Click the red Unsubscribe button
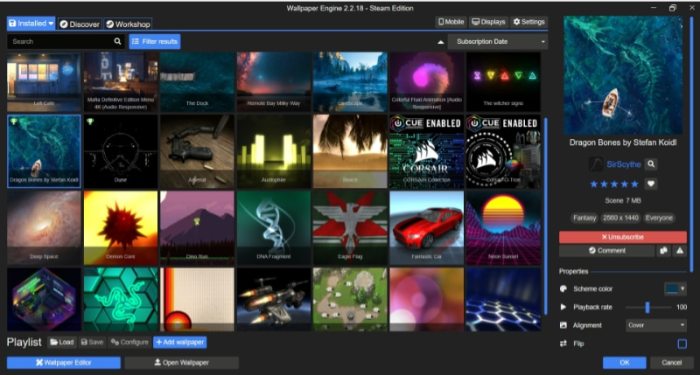 (x=623, y=237)
